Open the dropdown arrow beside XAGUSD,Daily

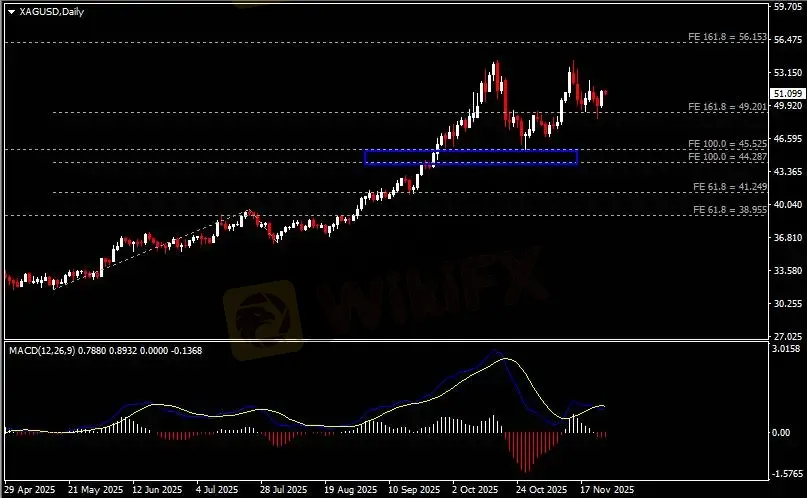(x=10, y=11)
